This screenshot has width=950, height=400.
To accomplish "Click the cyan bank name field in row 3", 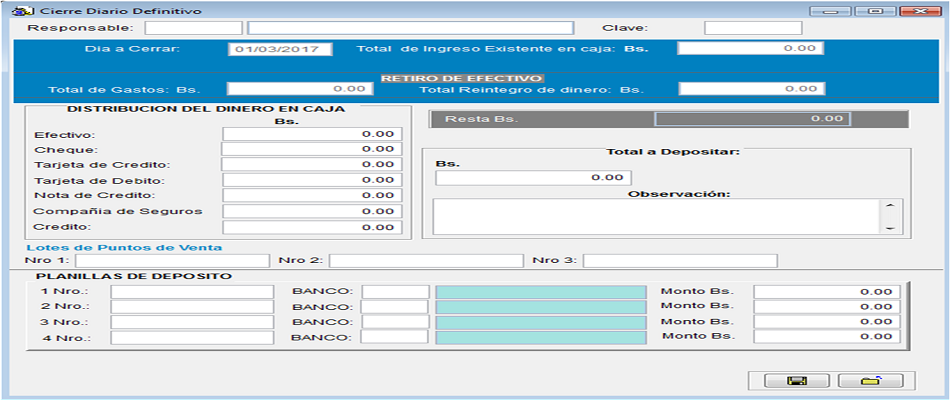I will point(540,322).
